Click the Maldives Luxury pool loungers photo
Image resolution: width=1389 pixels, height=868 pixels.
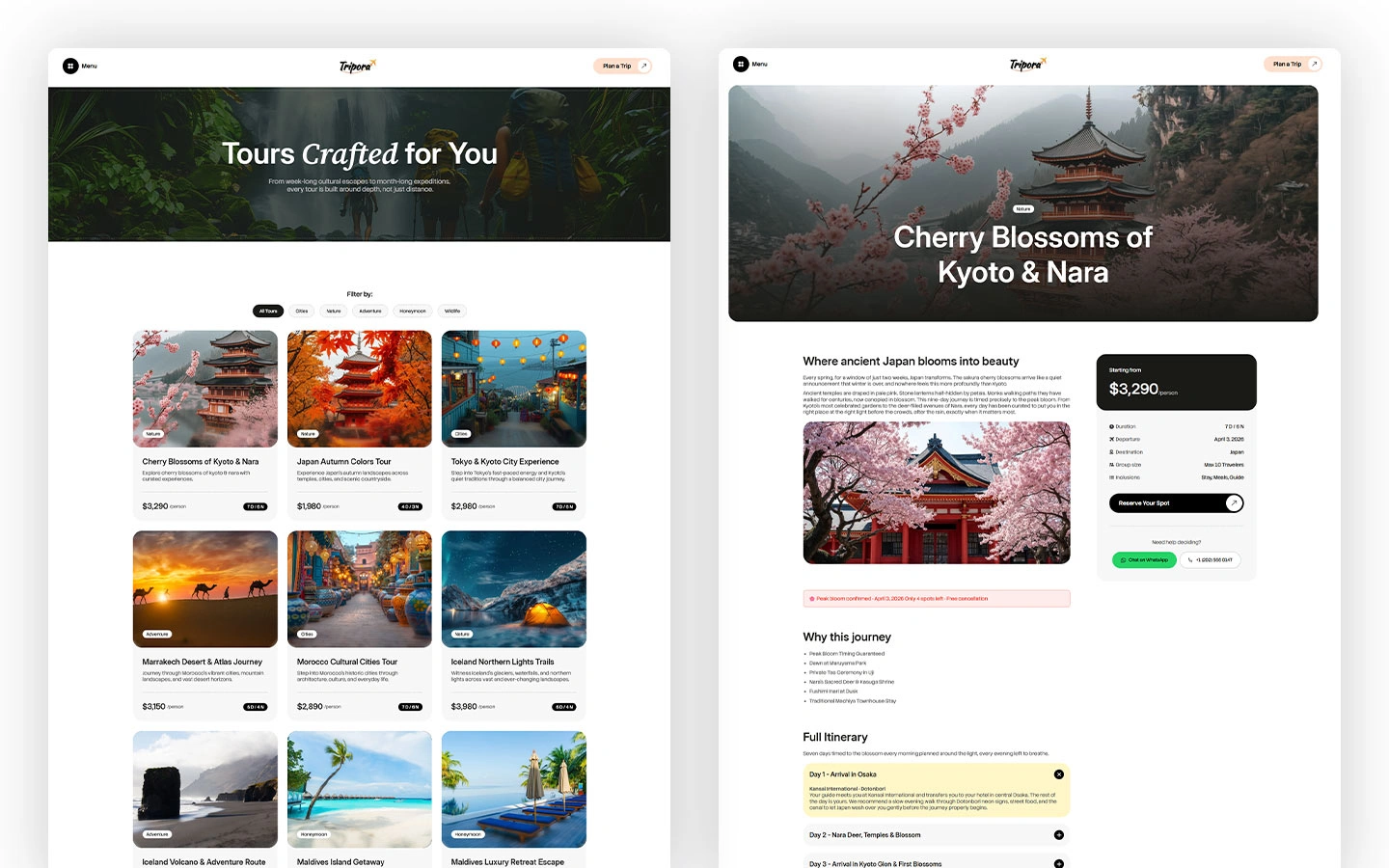[514, 789]
